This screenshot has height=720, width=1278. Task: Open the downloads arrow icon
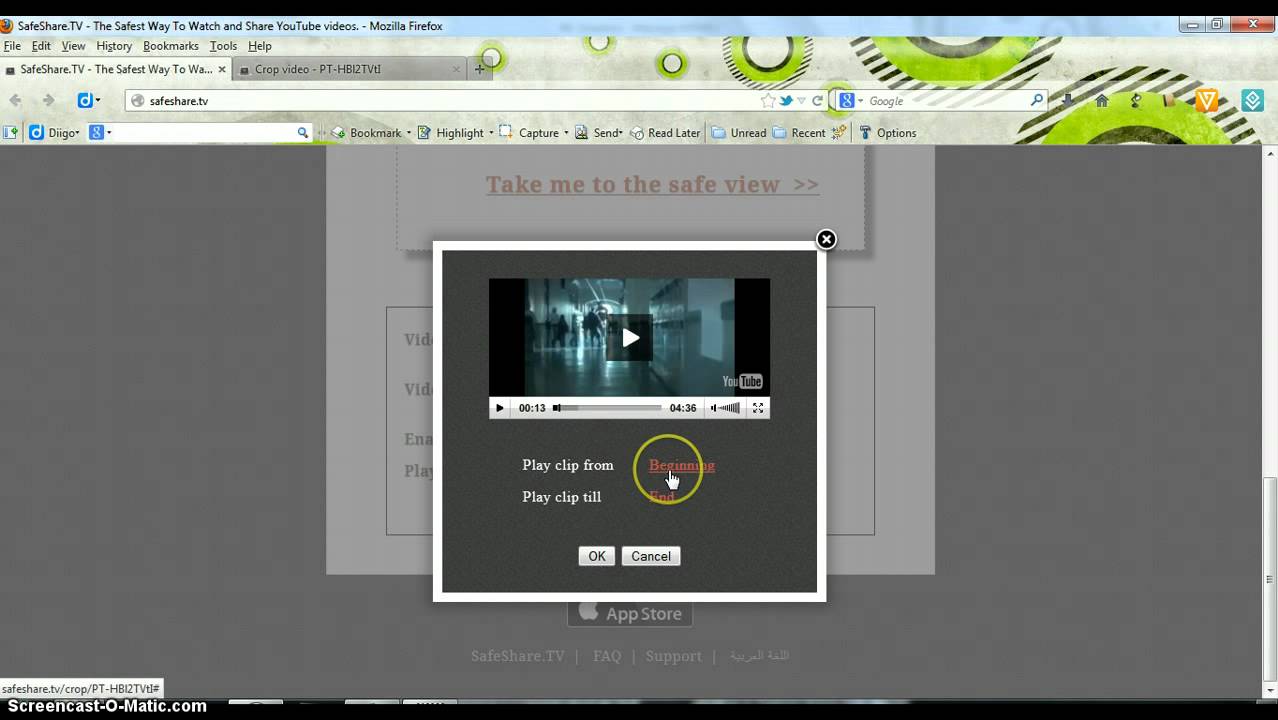(1068, 100)
